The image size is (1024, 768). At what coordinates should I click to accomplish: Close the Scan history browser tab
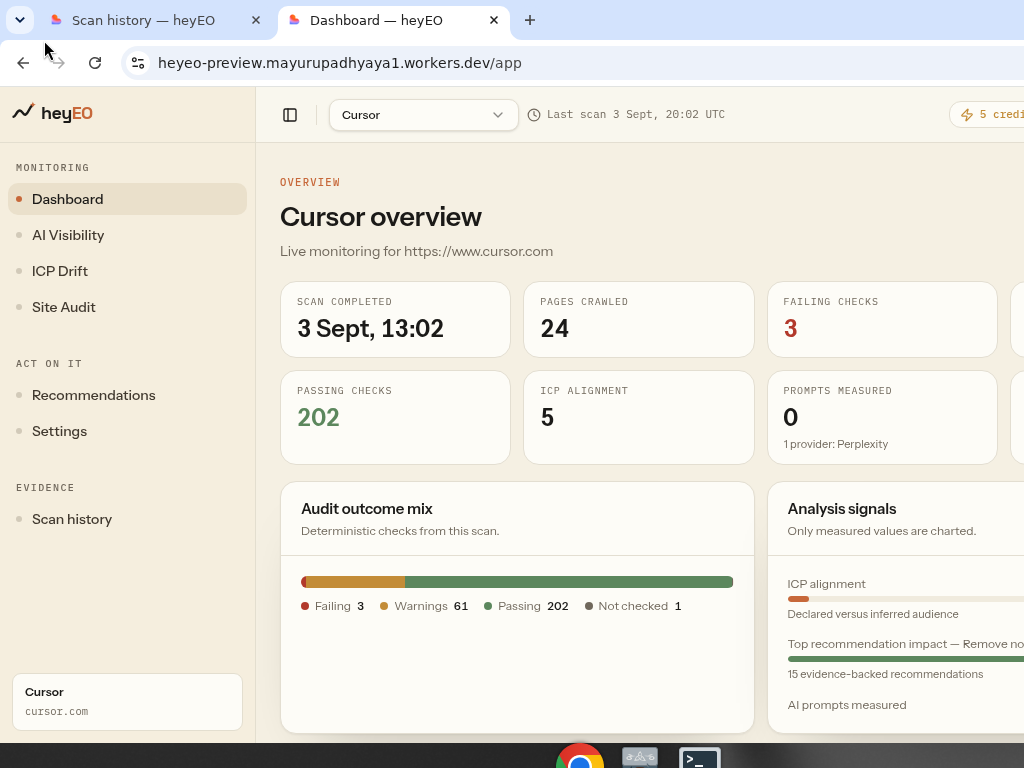point(256,20)
